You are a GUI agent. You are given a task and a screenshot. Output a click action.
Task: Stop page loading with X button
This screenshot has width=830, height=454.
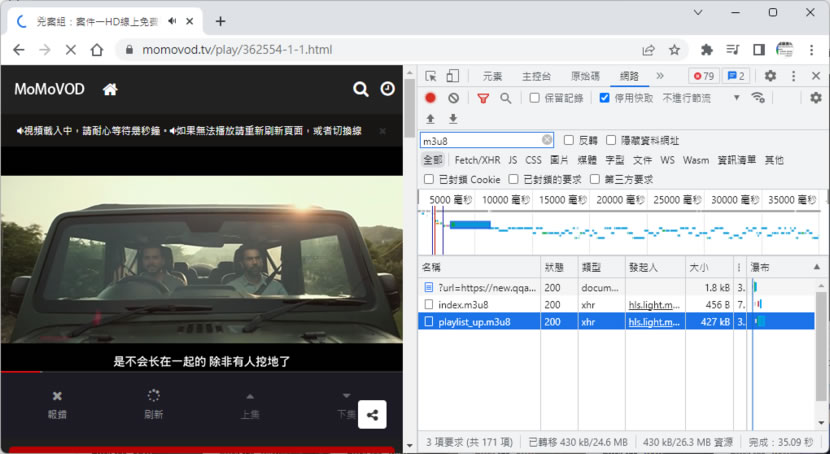coord(70,50)
